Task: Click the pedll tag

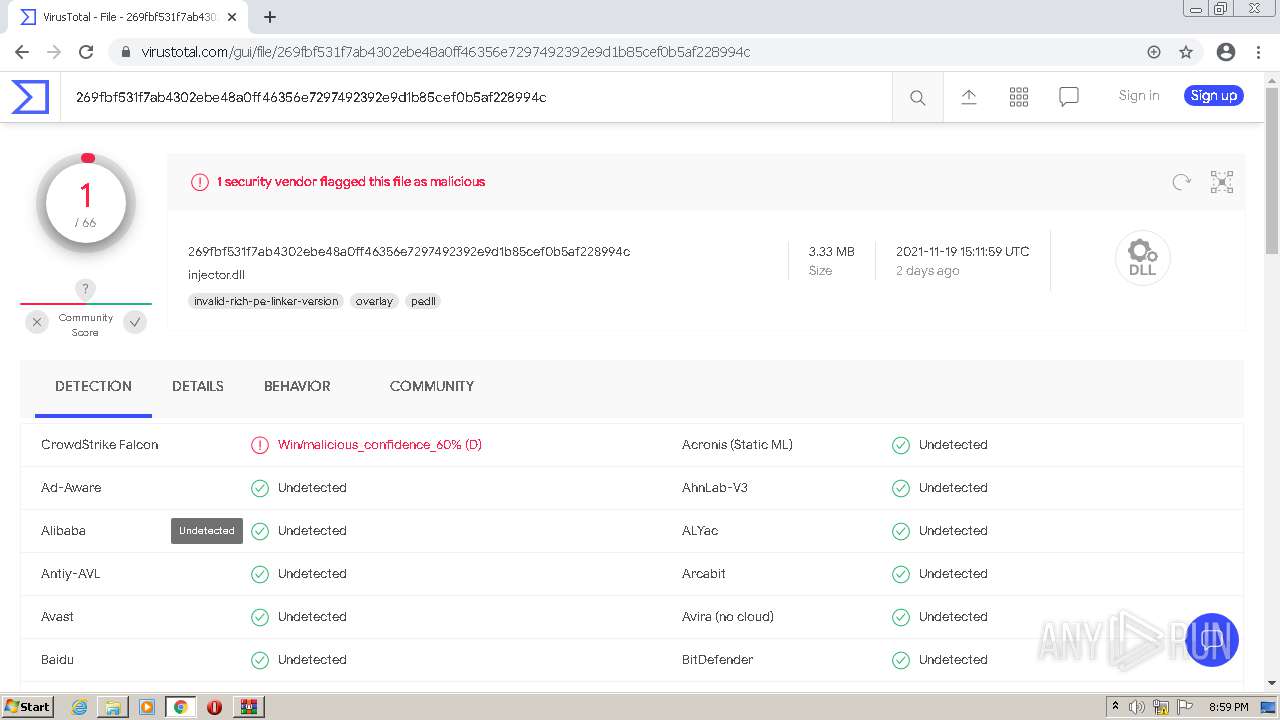Action: pyautogui.click(x=423, y=301)
